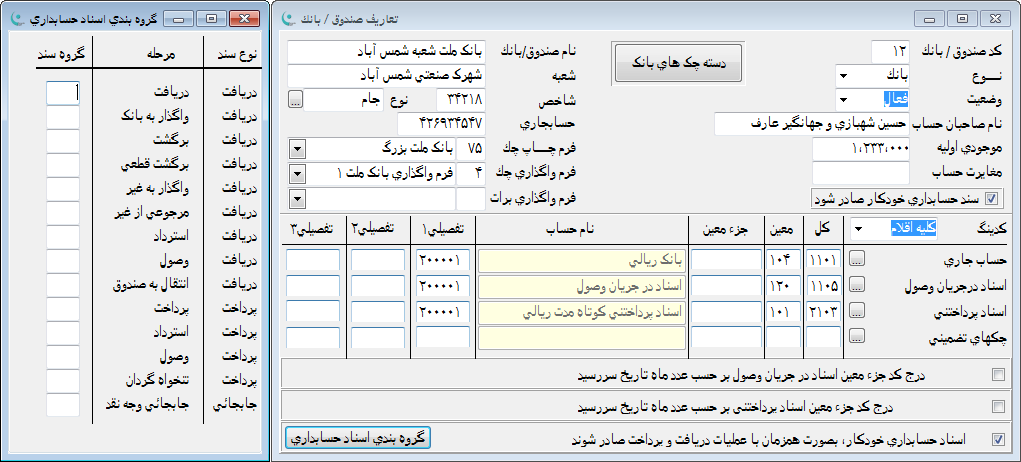The width and height of the screenshot is (1021, 462).
Task: Click the browse button for حساب جاري row
Action: click(857, 260)
